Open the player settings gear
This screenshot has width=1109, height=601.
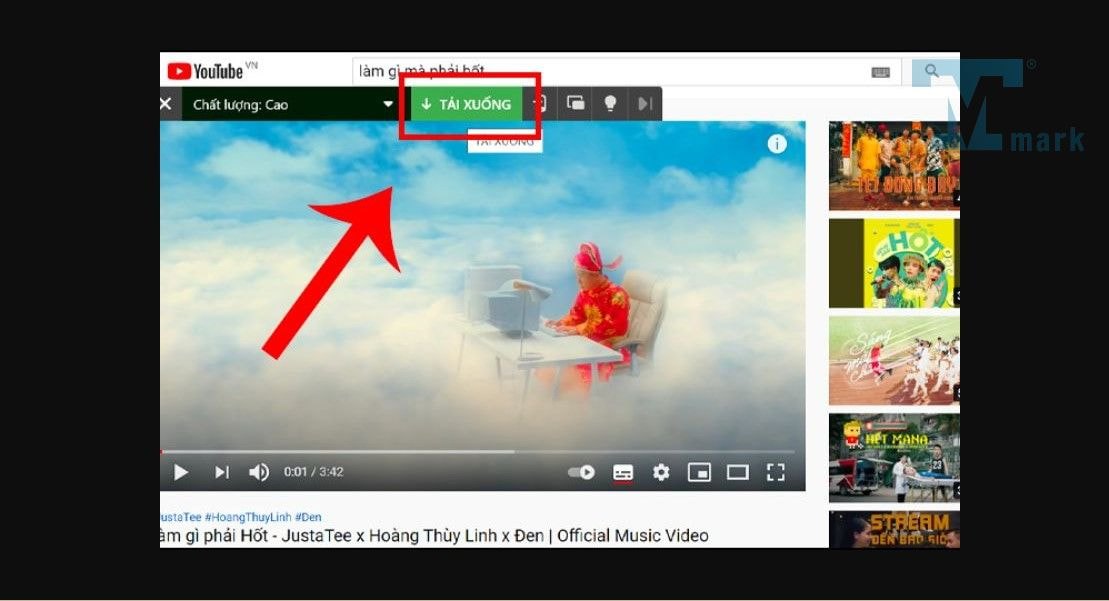point(661,472)
